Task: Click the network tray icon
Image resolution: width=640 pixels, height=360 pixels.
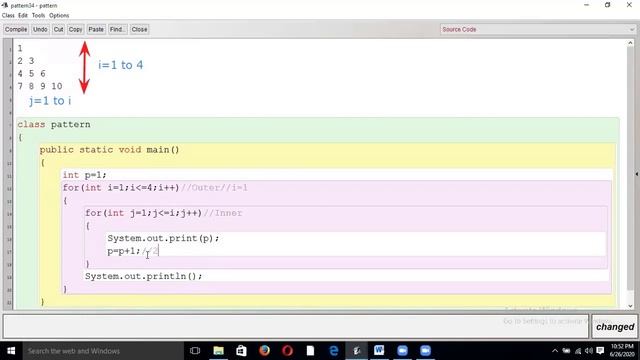Action: pyautogui.click(x=578, y=351)
